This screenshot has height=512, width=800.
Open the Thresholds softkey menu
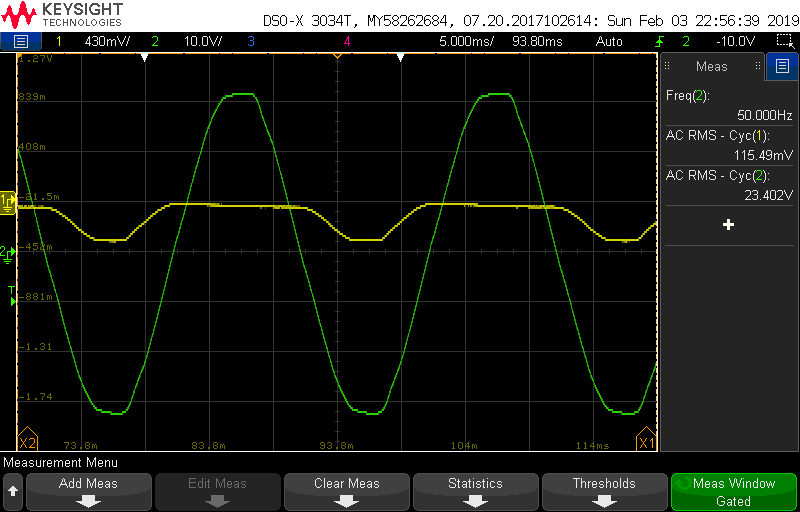(x=604, y=491)
